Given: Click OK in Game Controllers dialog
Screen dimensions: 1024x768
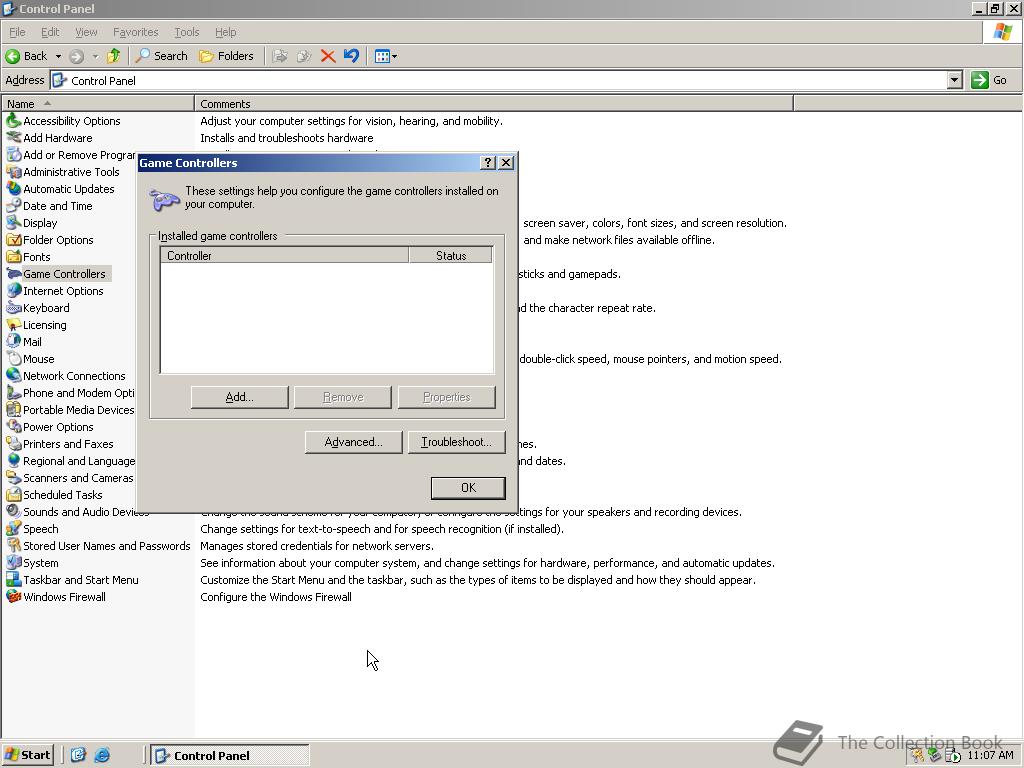Looking at the screenshot, I should point(468,488).
